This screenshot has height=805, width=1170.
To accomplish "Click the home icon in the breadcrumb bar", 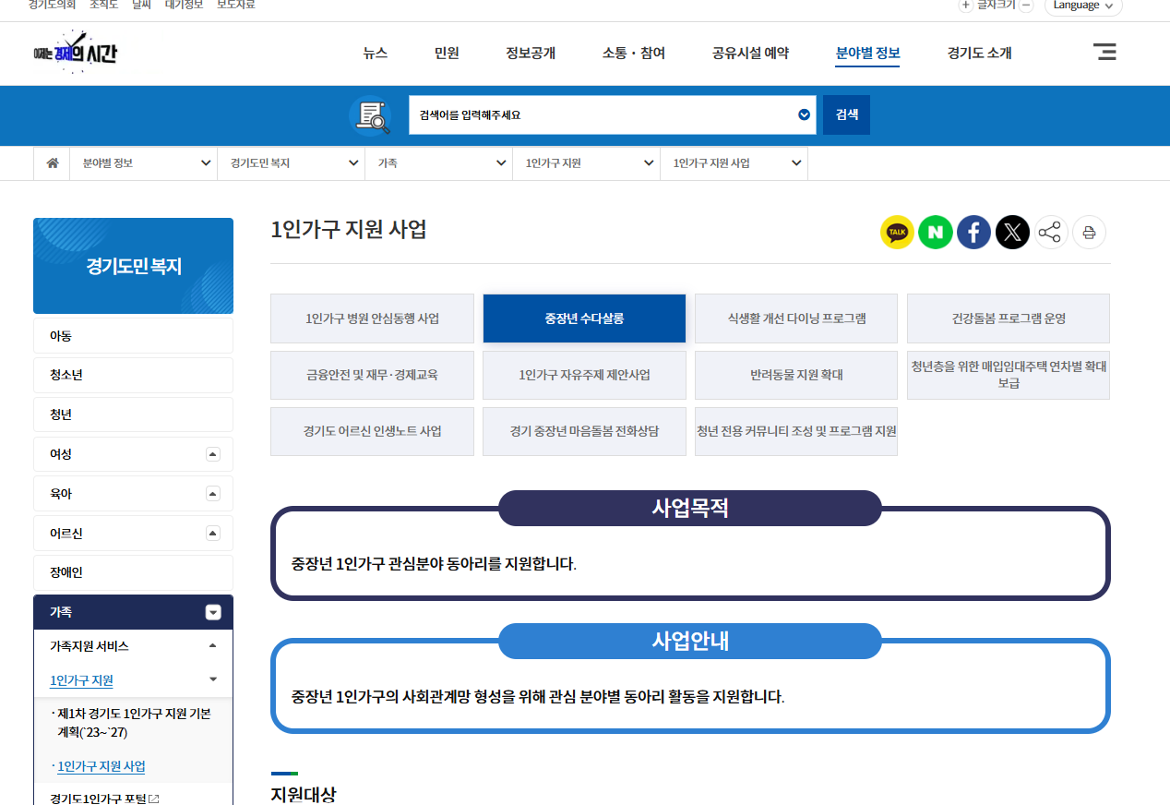I will click(51, 163).
